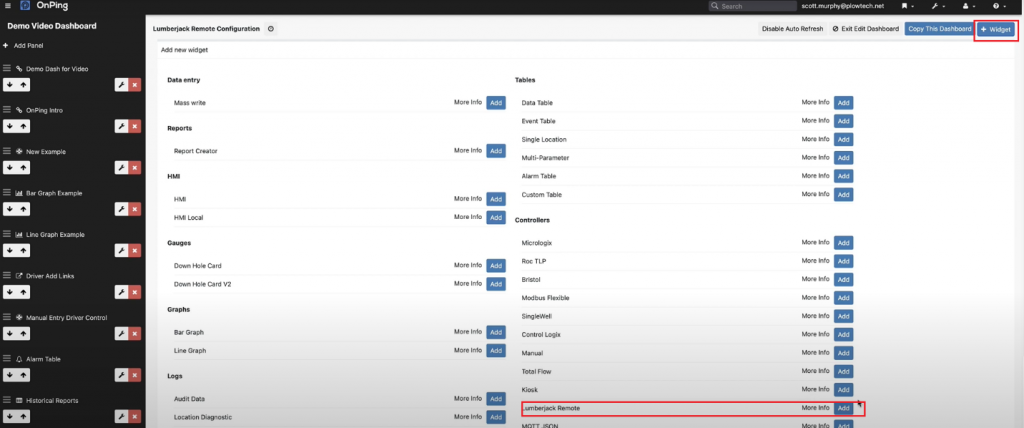This screenshot has width=1024, height=428.
Task: Open More Info for Roc TLP
Action: pos(815,261)
